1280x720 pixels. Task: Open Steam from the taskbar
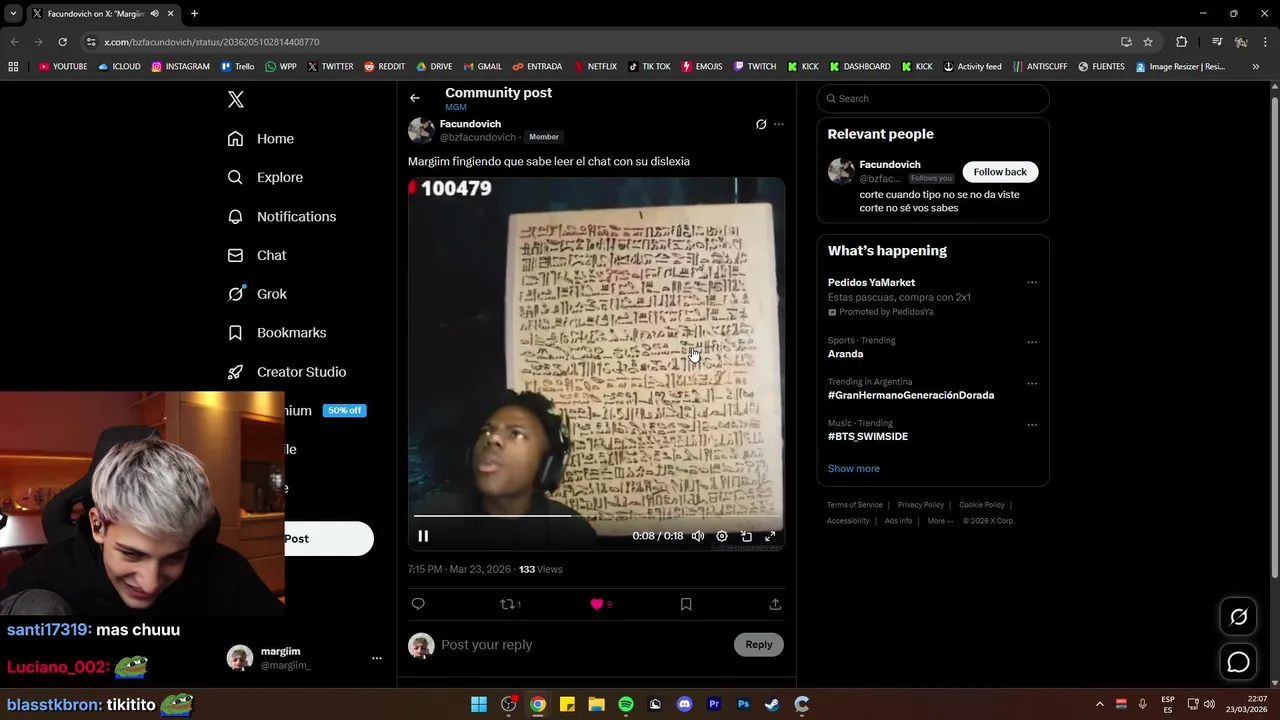coord(772,704)
